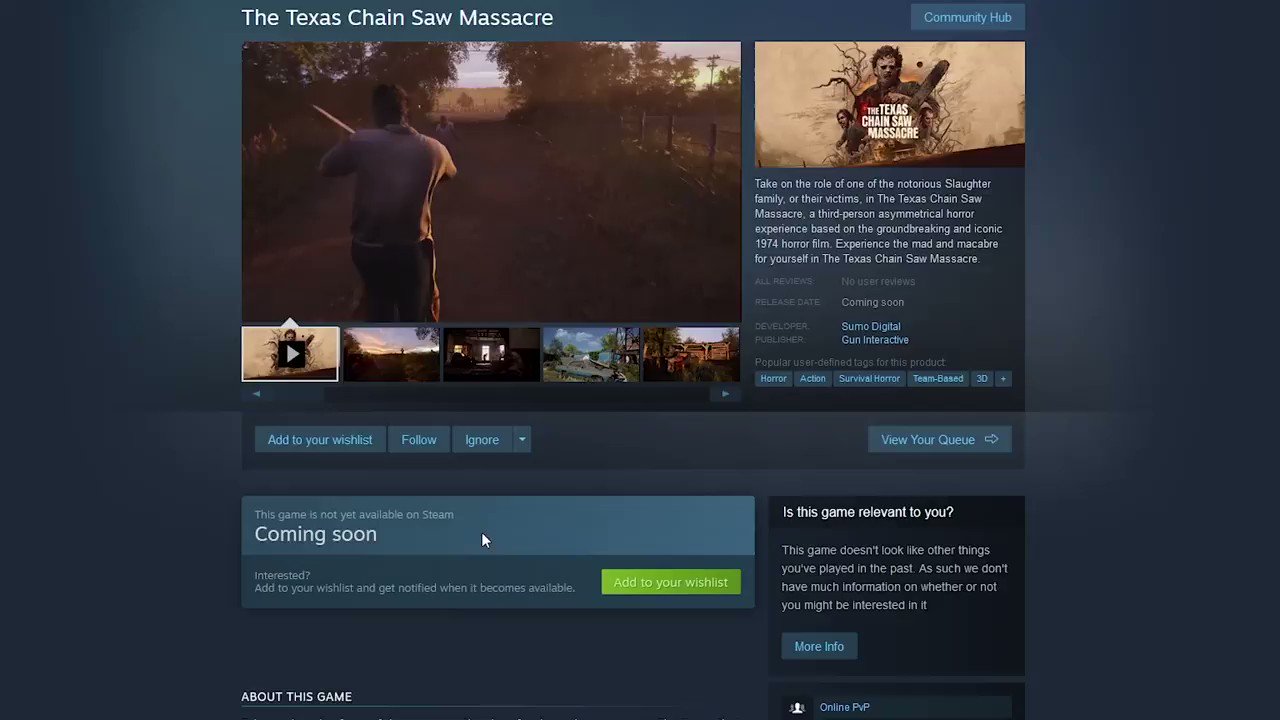This screenshot has width=1280, height=720.
Task: Select the Survival Horror tag
Action: pos(869,379)
